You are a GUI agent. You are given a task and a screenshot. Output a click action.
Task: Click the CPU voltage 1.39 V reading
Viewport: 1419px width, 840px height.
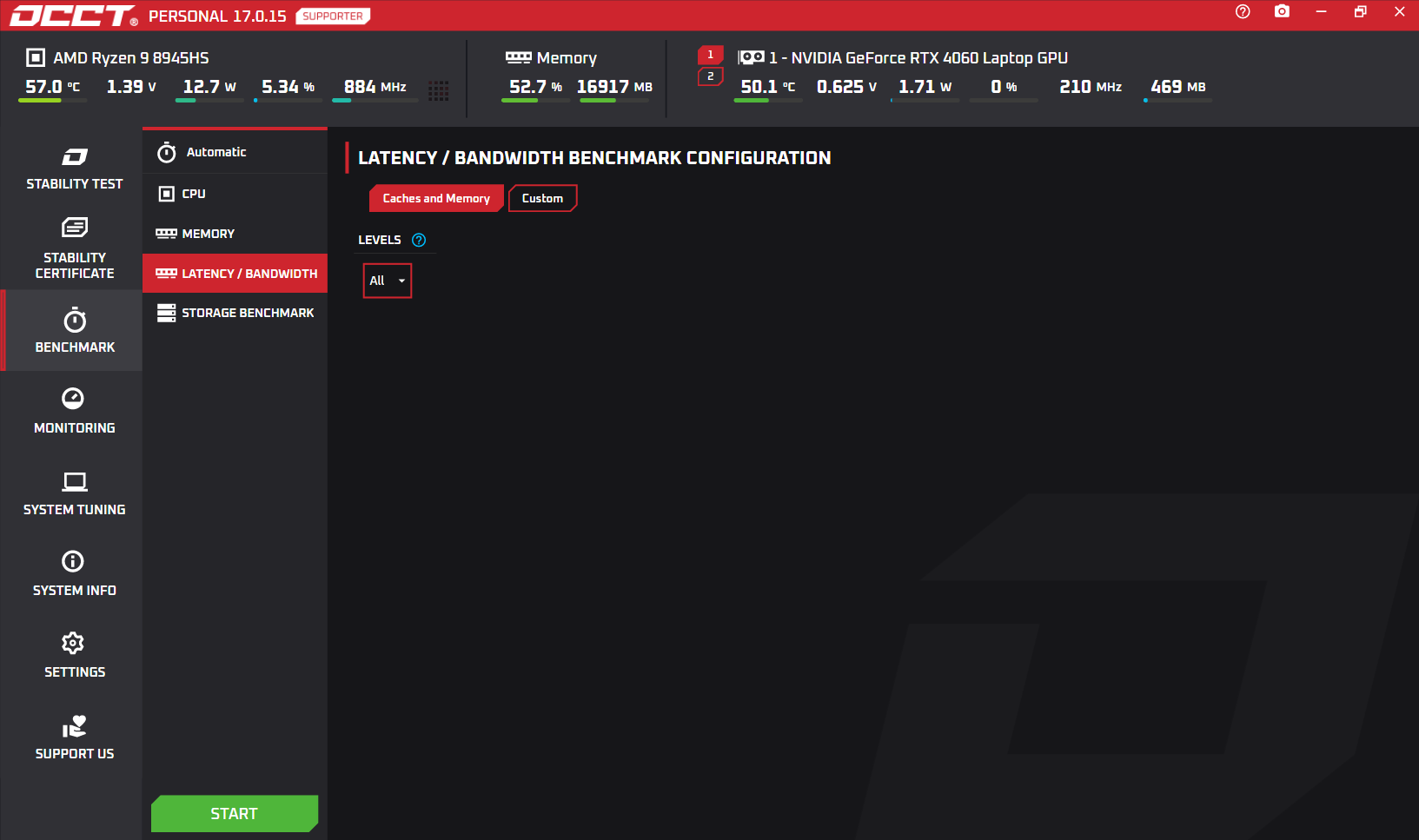click(131, 87)
